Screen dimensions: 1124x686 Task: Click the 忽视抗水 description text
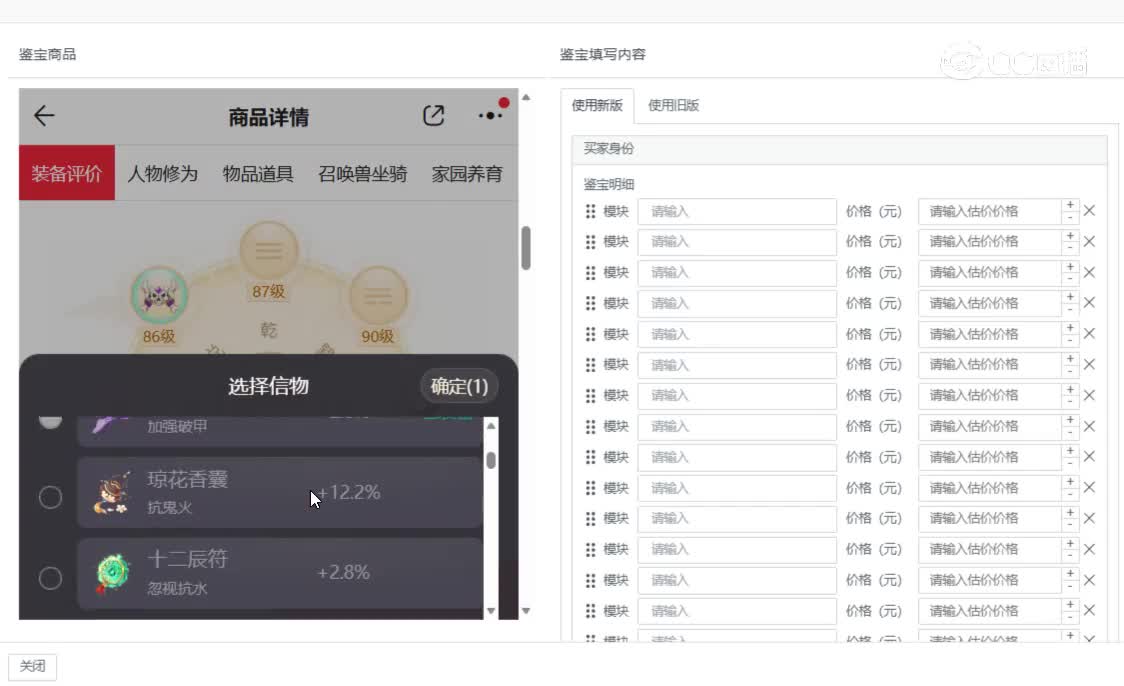(177, 589)
